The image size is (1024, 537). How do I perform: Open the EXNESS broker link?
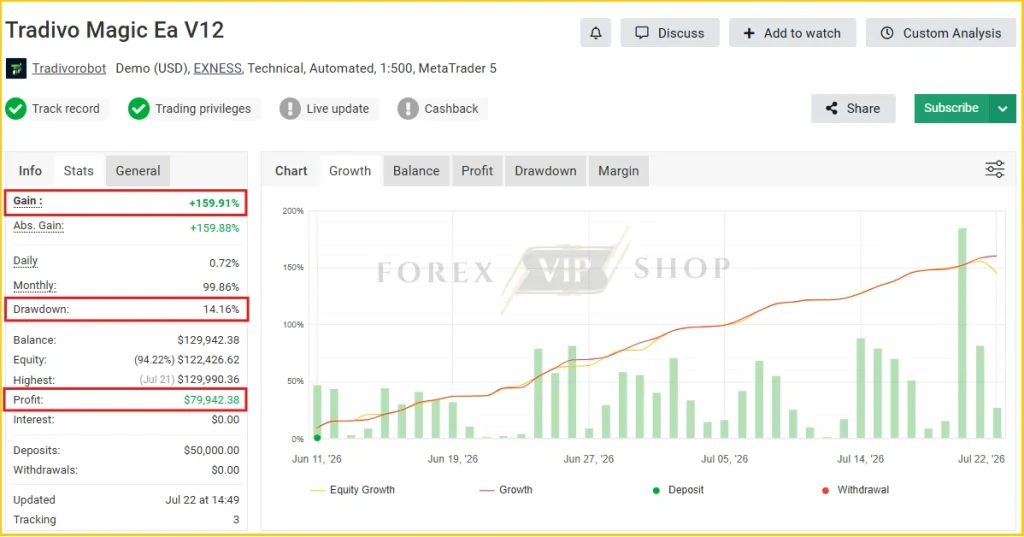217,69
